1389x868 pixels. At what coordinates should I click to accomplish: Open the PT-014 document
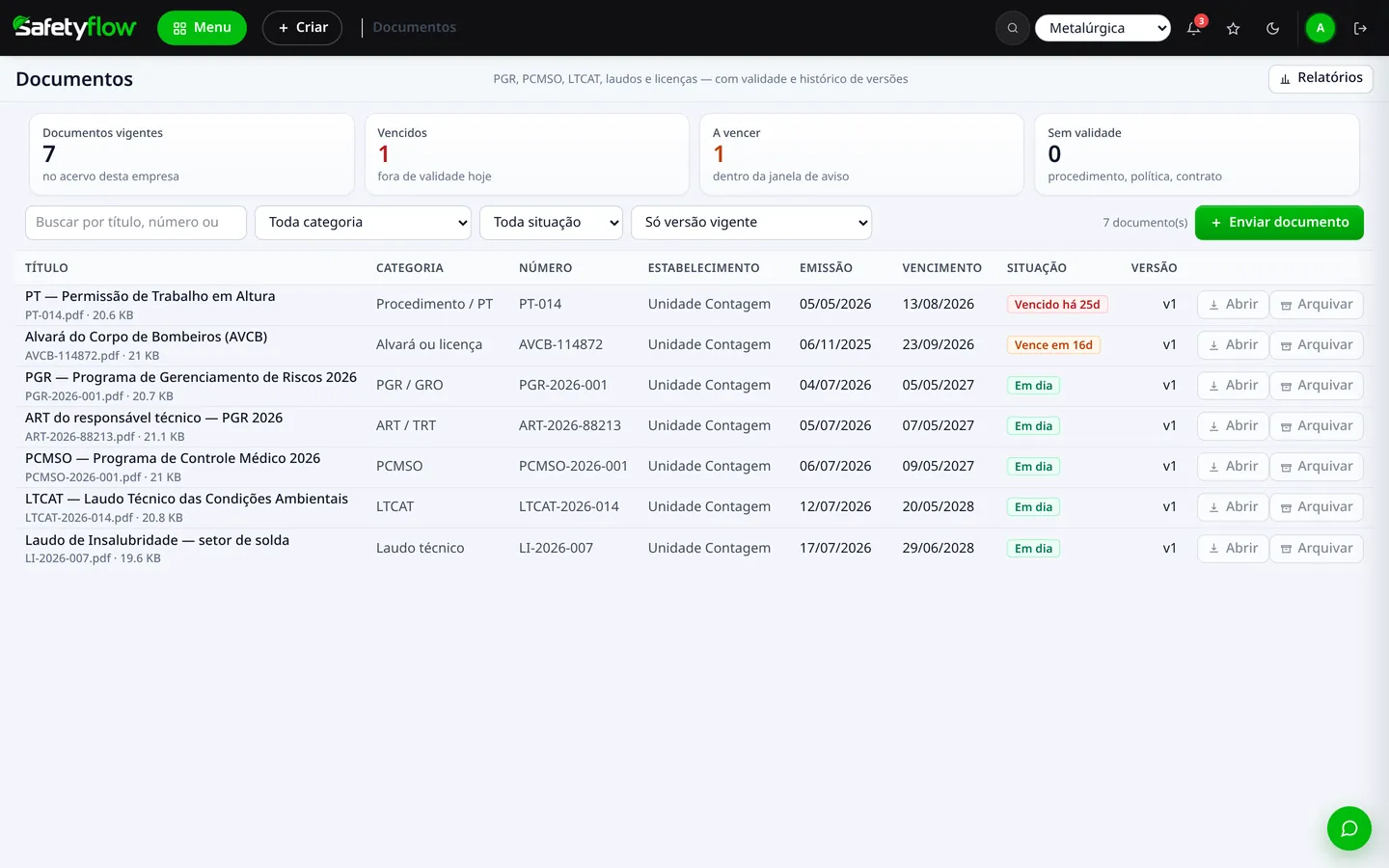pos(1233,305)
